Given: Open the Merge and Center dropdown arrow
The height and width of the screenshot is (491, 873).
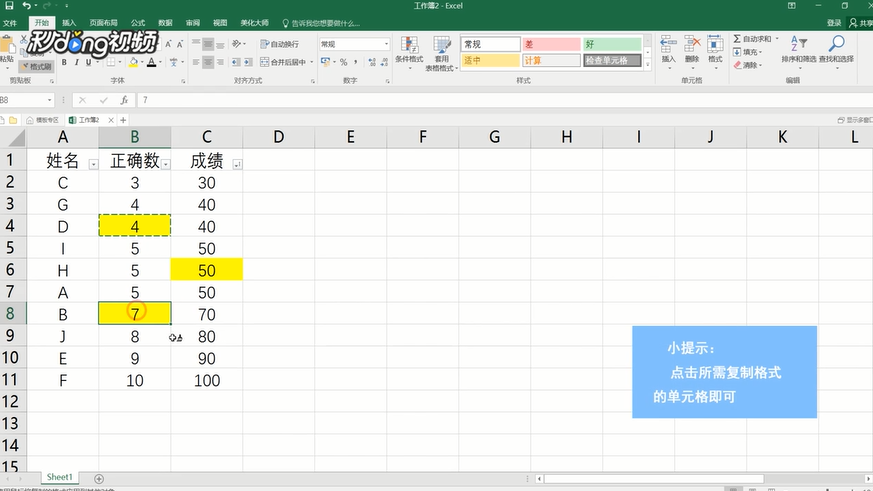Looking at the screenshot, I should click(x=312, y=62).
